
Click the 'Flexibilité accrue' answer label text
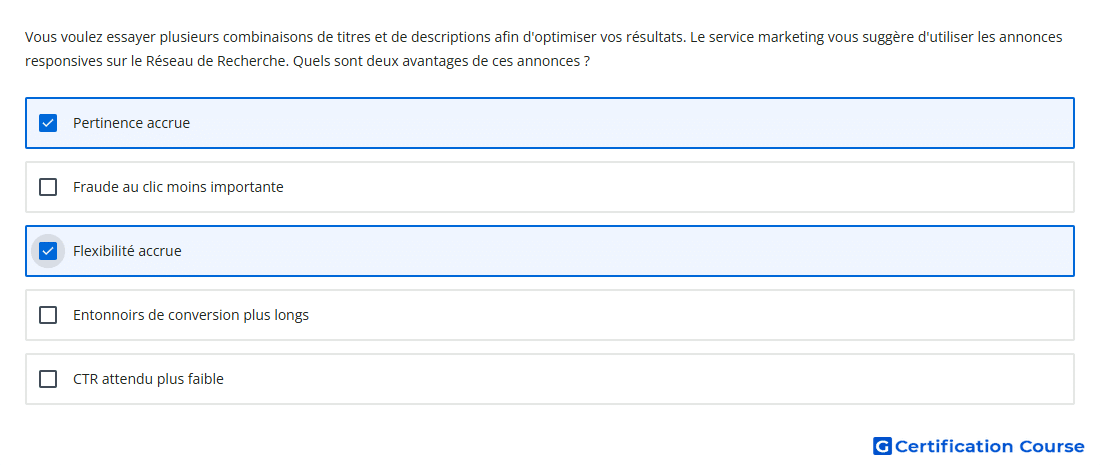tap(127, 251)
